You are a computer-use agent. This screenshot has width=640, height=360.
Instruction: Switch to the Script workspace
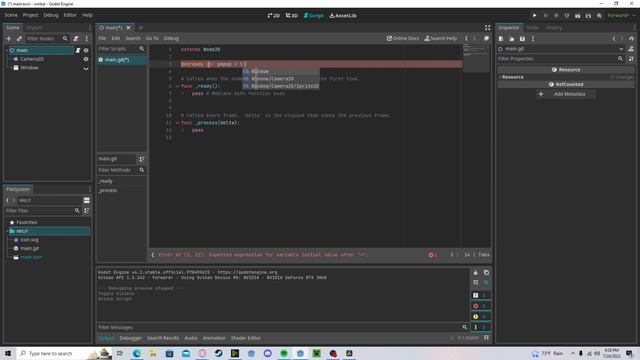pyautogui.click(x=313, y=16)
